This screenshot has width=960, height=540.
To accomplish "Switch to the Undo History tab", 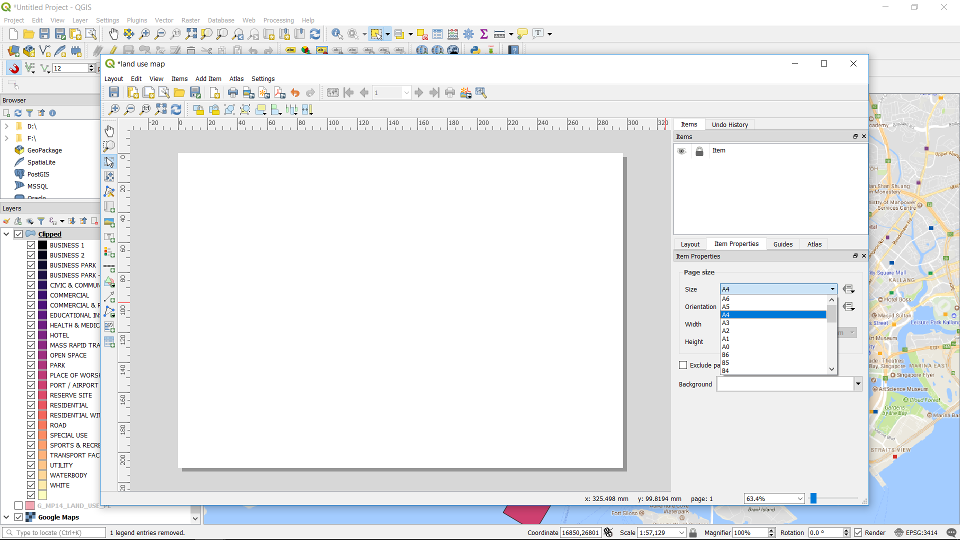I will coord(729,124).
